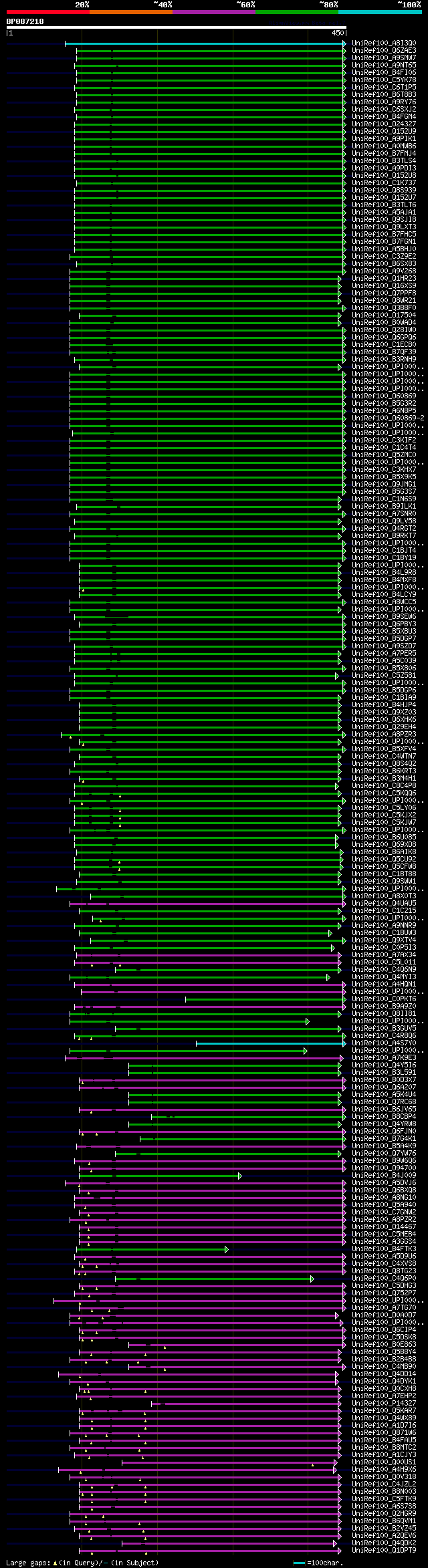Click label UniRef100_Q1DPT9
Viewport: 428px width, 1568px height.
click(384, 1551)
